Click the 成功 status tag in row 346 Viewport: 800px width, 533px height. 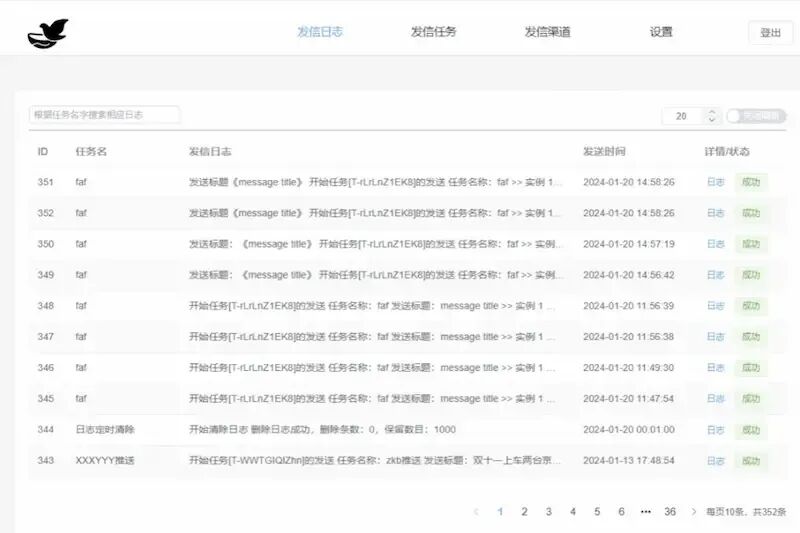[751, 368]
